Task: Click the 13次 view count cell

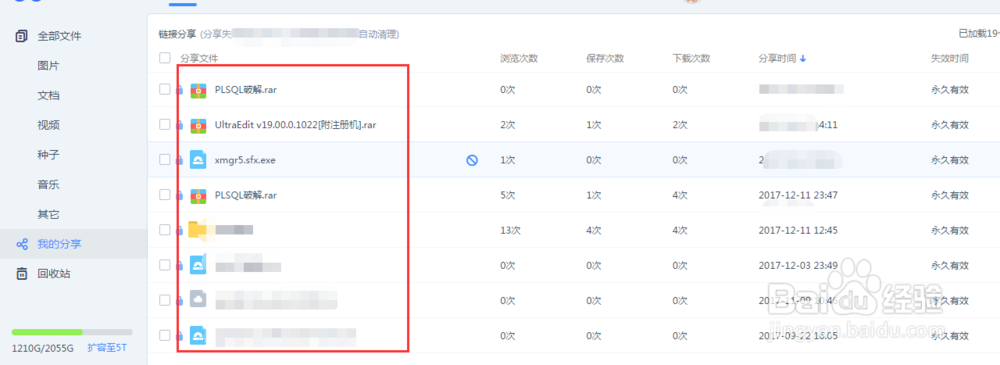Action: [x=511, y=230]
